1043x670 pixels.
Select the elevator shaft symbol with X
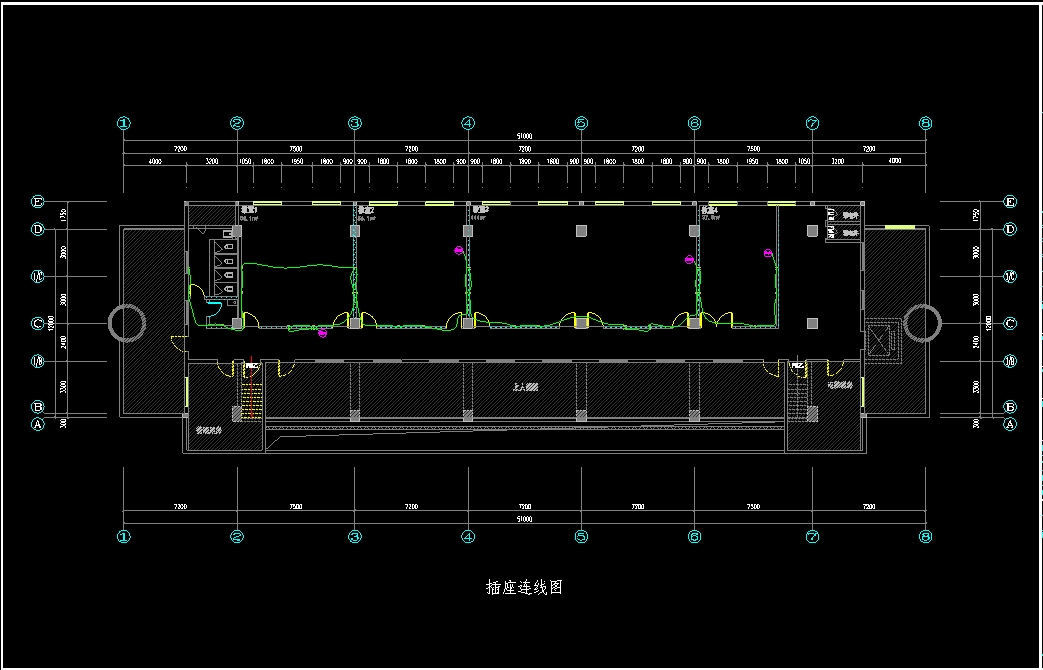pos(879,340)
